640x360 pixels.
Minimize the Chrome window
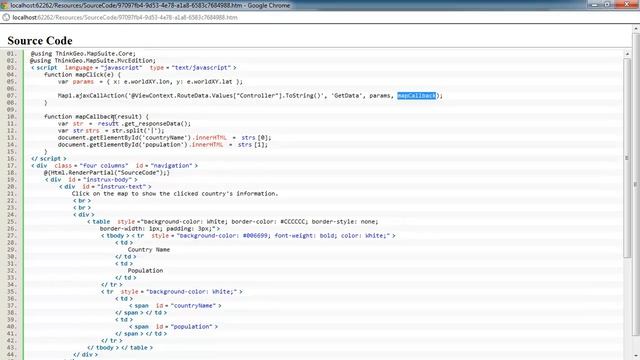point(595,4)
